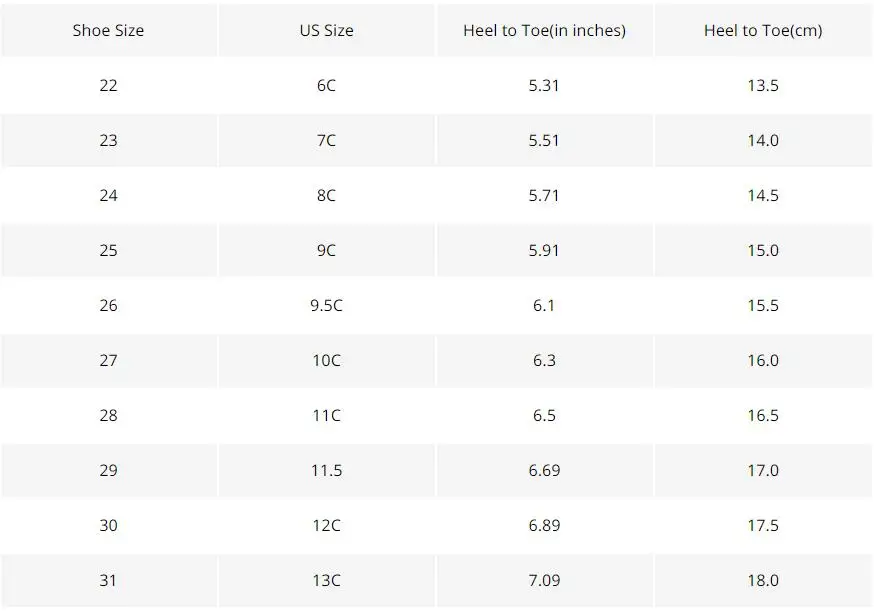Select the 6C US size cell
The image size is (874, 612).
pos(326,85)
